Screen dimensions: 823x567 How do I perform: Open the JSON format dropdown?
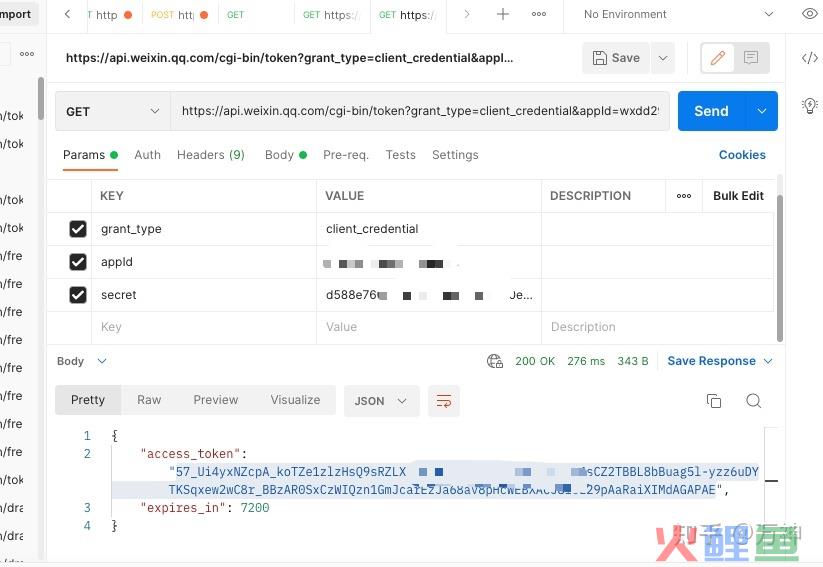(382, 401)
